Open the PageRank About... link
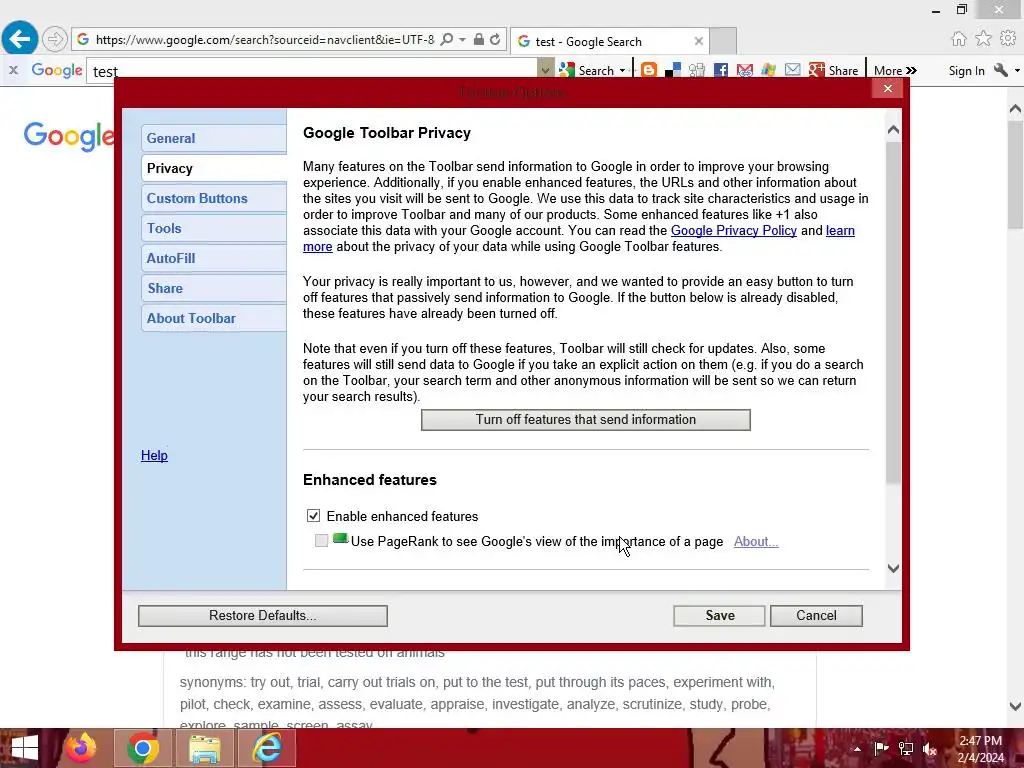The height and width of the screenshot is (768, 1024). [x=756, y=541]
